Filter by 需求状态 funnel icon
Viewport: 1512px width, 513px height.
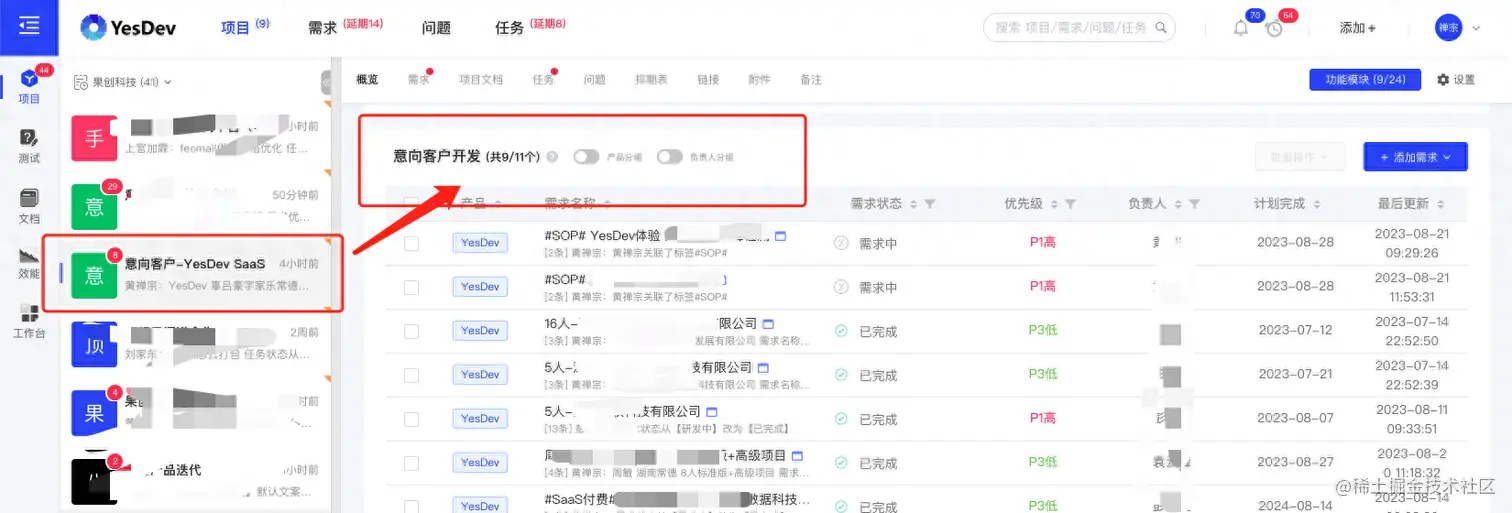tap(930, 204)
